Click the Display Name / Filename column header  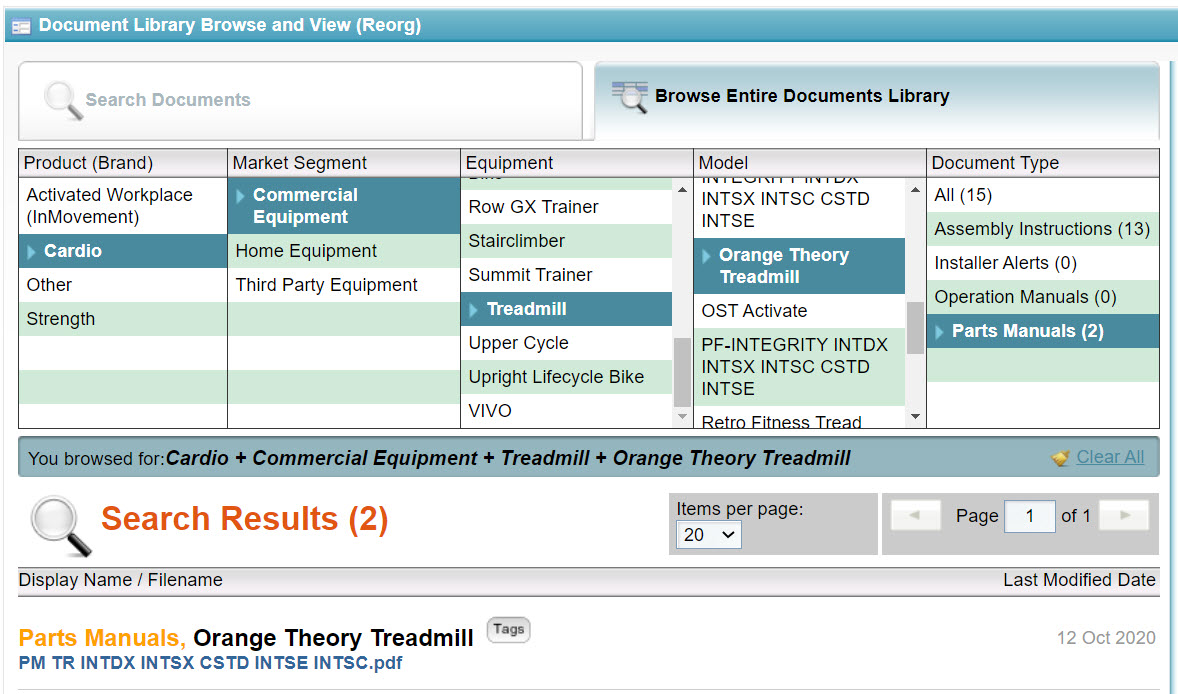(x=120, y=580)
